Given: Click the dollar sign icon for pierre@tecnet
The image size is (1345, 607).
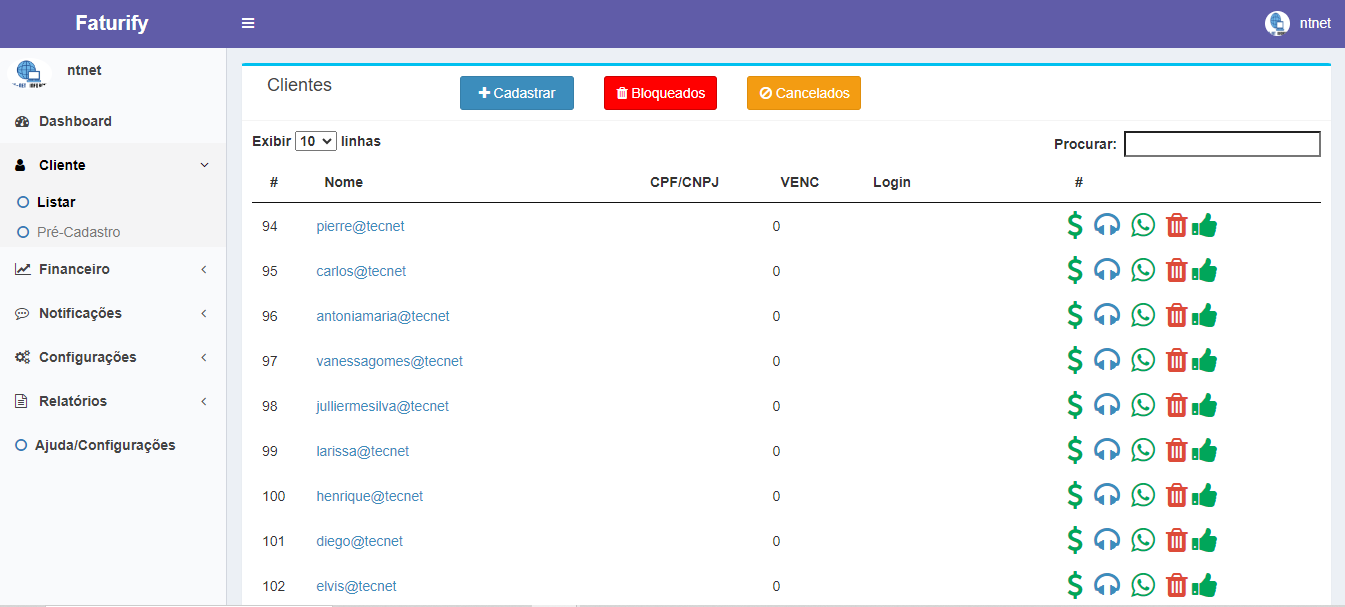Looking at the screenshot, I should coord(1075,225).
